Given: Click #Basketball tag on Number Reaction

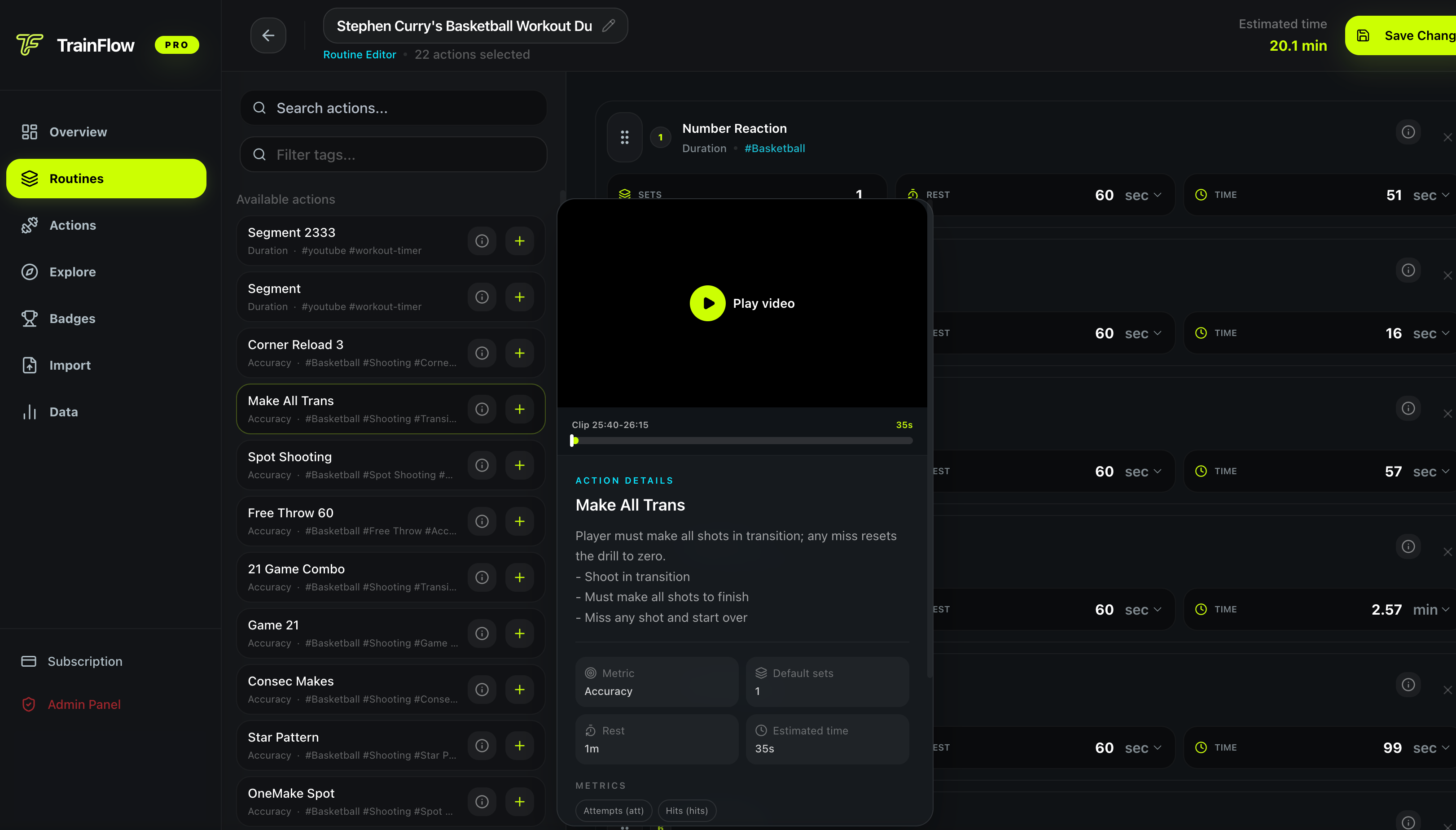Looking at the screenshot, I should pos(775,148).
